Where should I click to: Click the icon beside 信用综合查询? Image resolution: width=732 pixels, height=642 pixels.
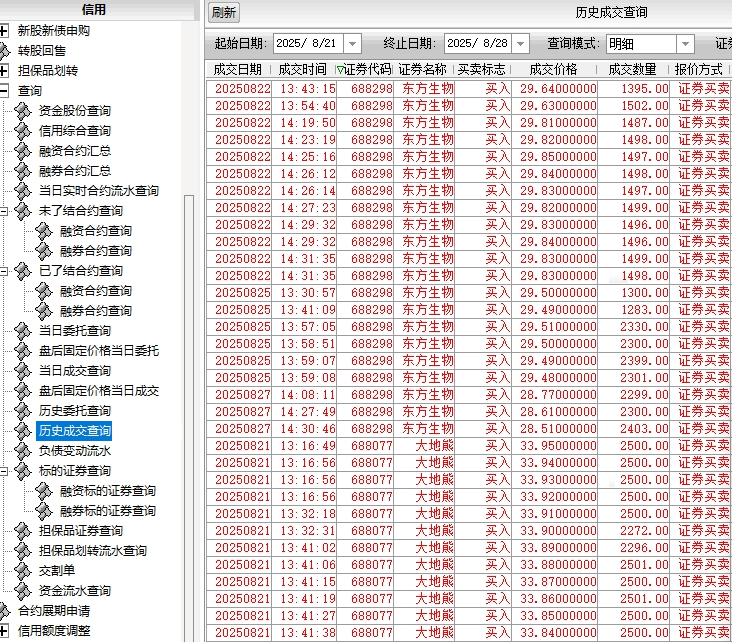click(22, 131)
